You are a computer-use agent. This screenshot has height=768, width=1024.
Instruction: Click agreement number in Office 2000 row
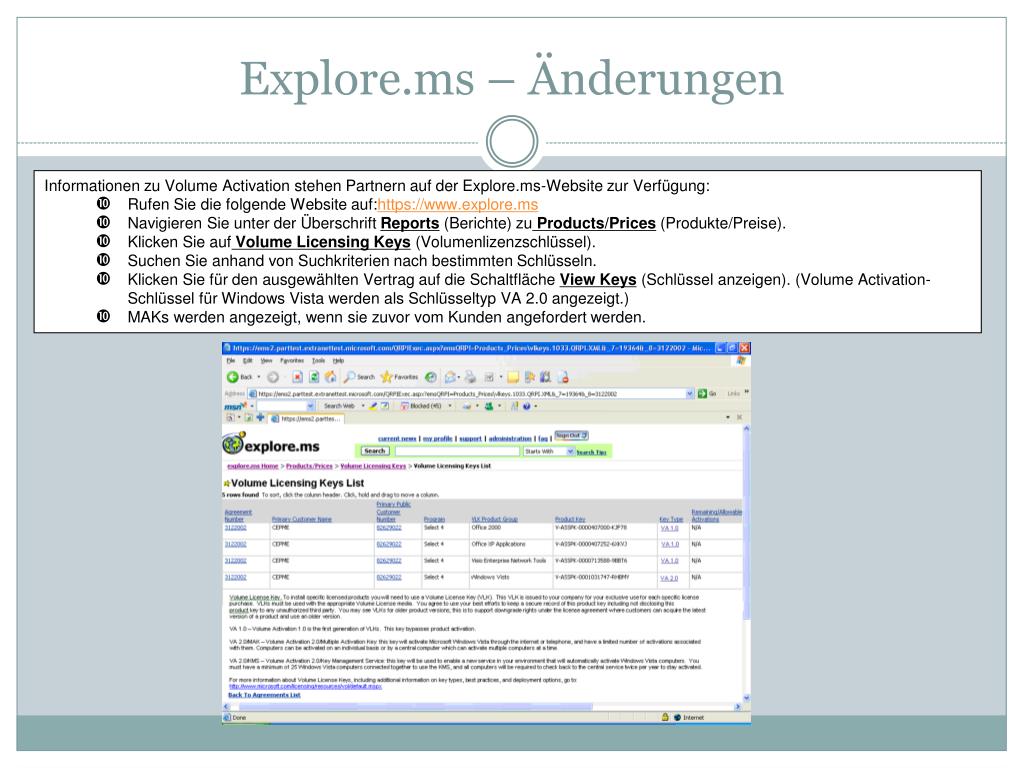[x=235, y=528]
